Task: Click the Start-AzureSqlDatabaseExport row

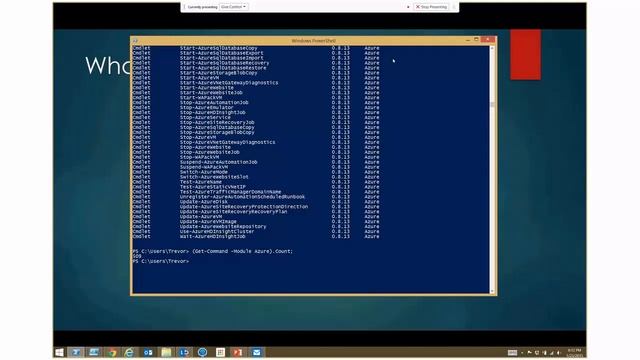Action: (x=256, y=53)
